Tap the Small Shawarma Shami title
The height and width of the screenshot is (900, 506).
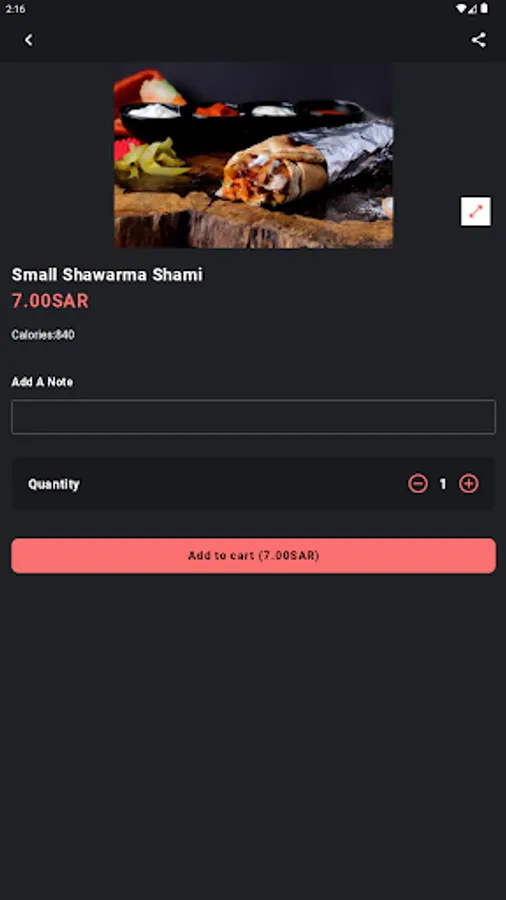click(x=107, y=274)
